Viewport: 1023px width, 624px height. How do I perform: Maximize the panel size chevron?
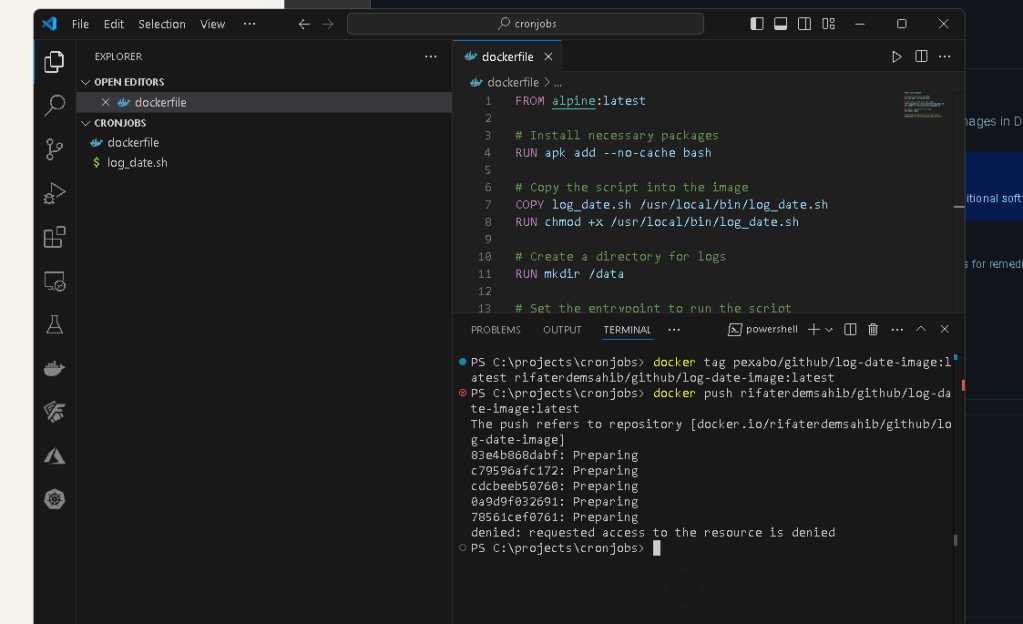921,329
